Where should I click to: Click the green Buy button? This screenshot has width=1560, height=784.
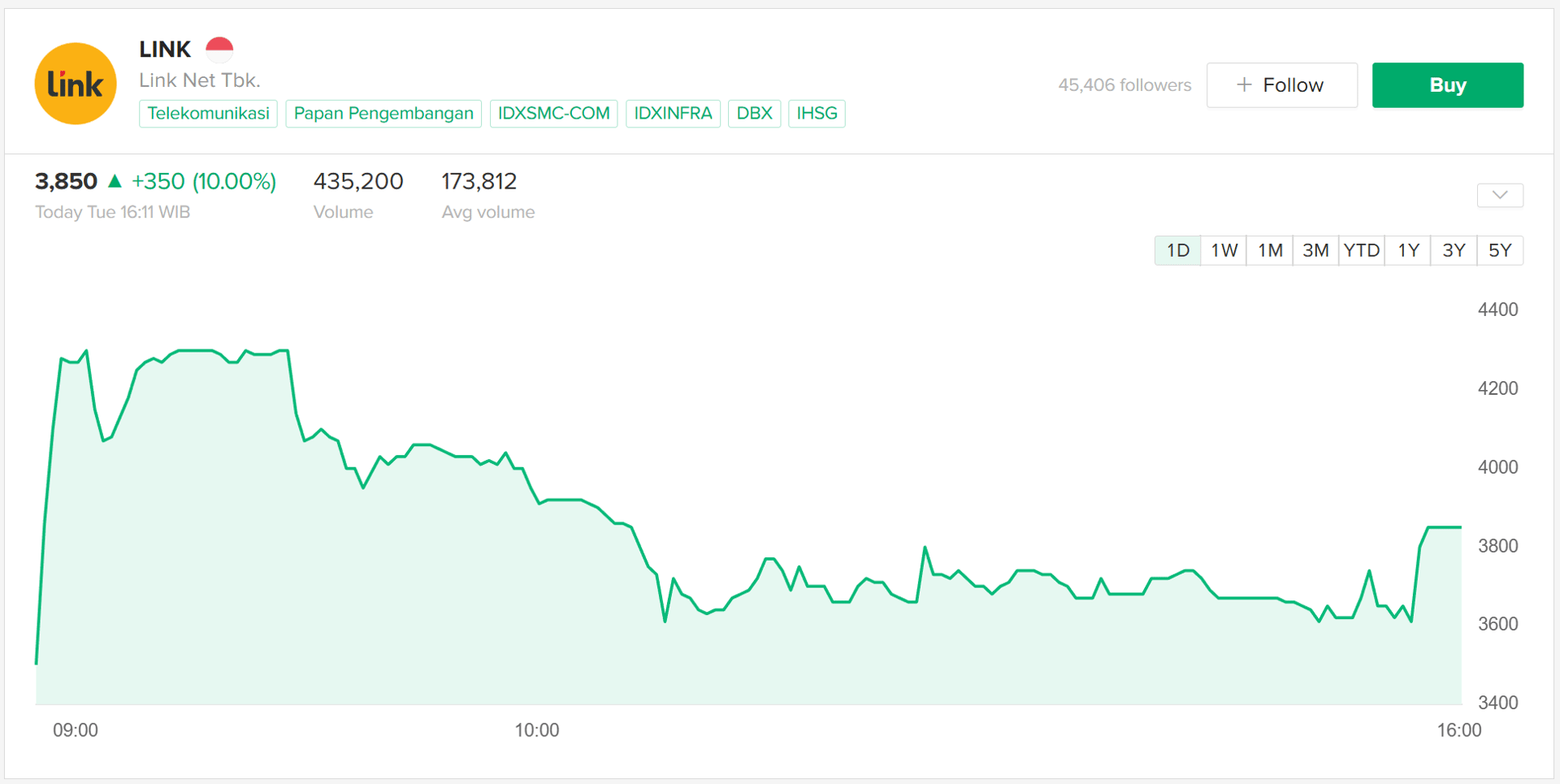(1448, 85)
